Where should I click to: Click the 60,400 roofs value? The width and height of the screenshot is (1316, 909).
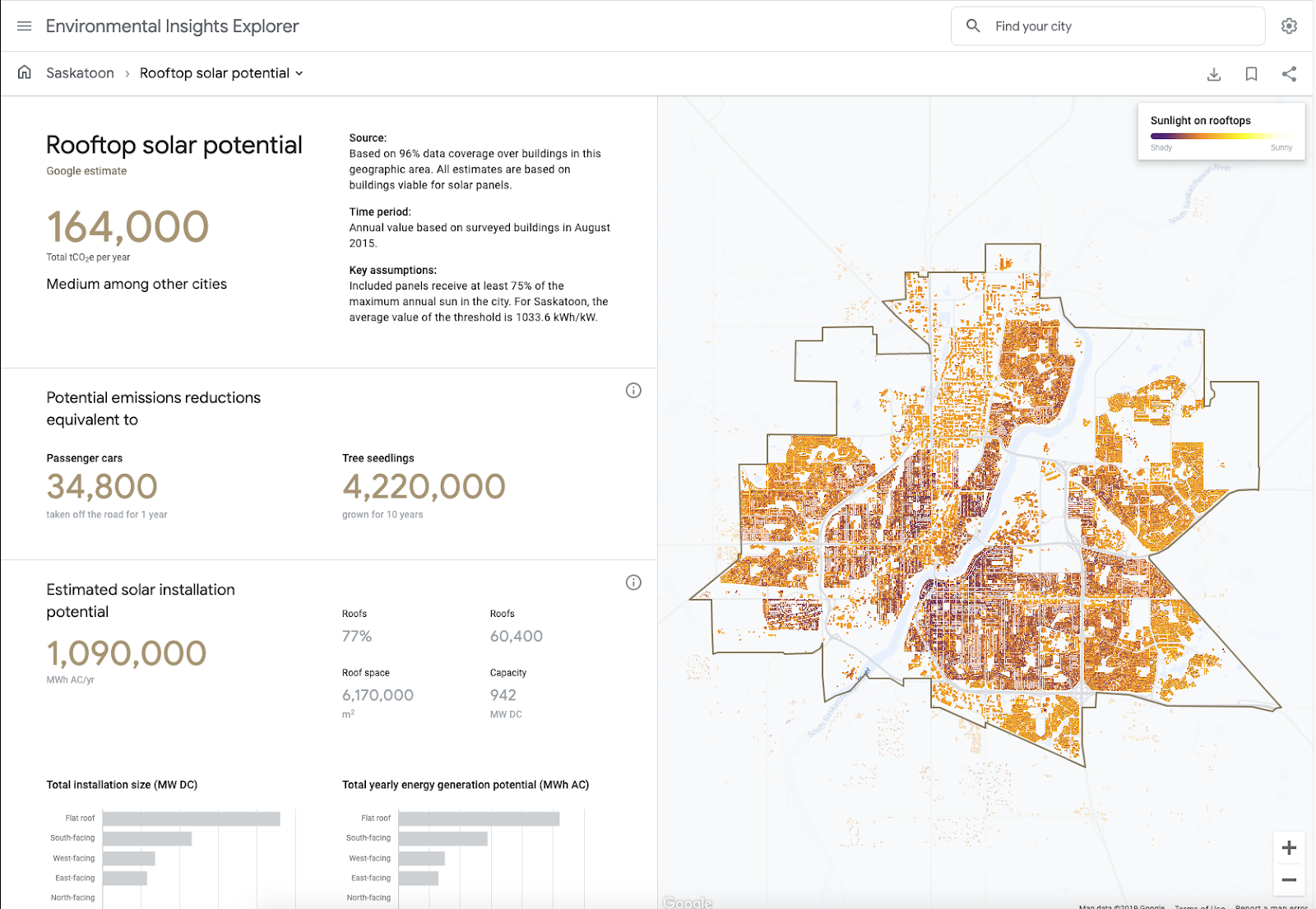[517, 636]
